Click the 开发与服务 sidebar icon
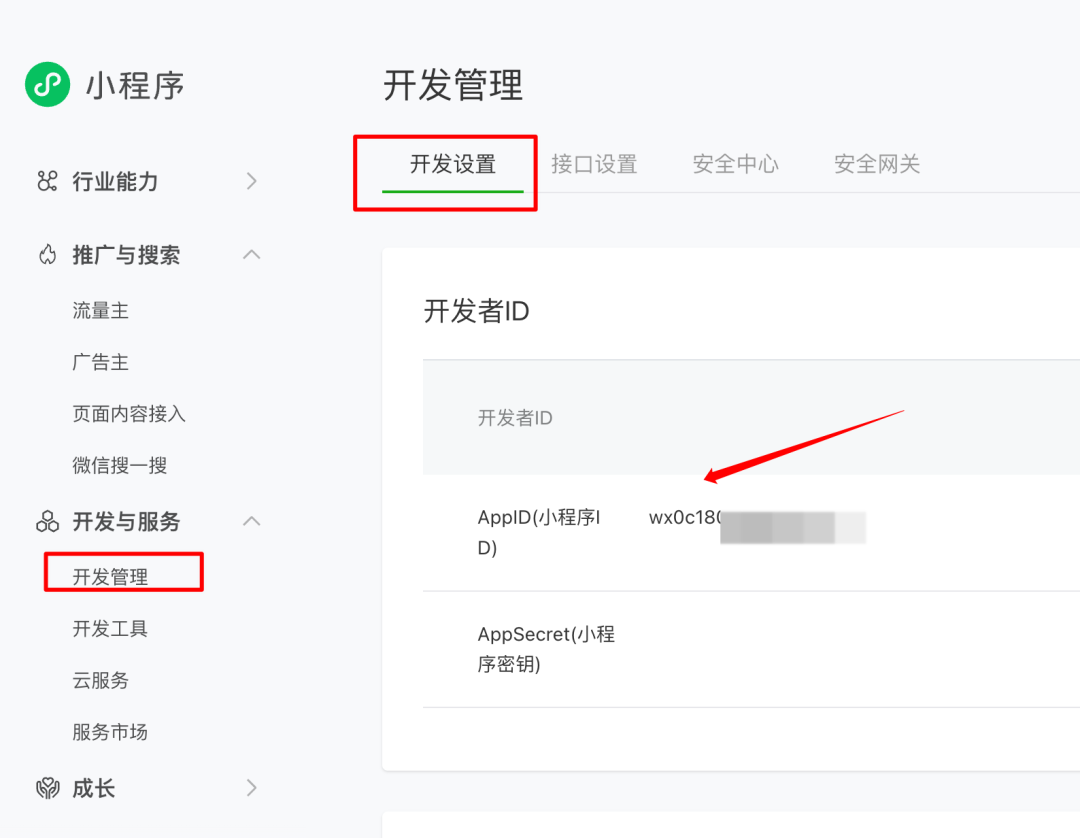The image size is (1080, 838). coord(48,521)
